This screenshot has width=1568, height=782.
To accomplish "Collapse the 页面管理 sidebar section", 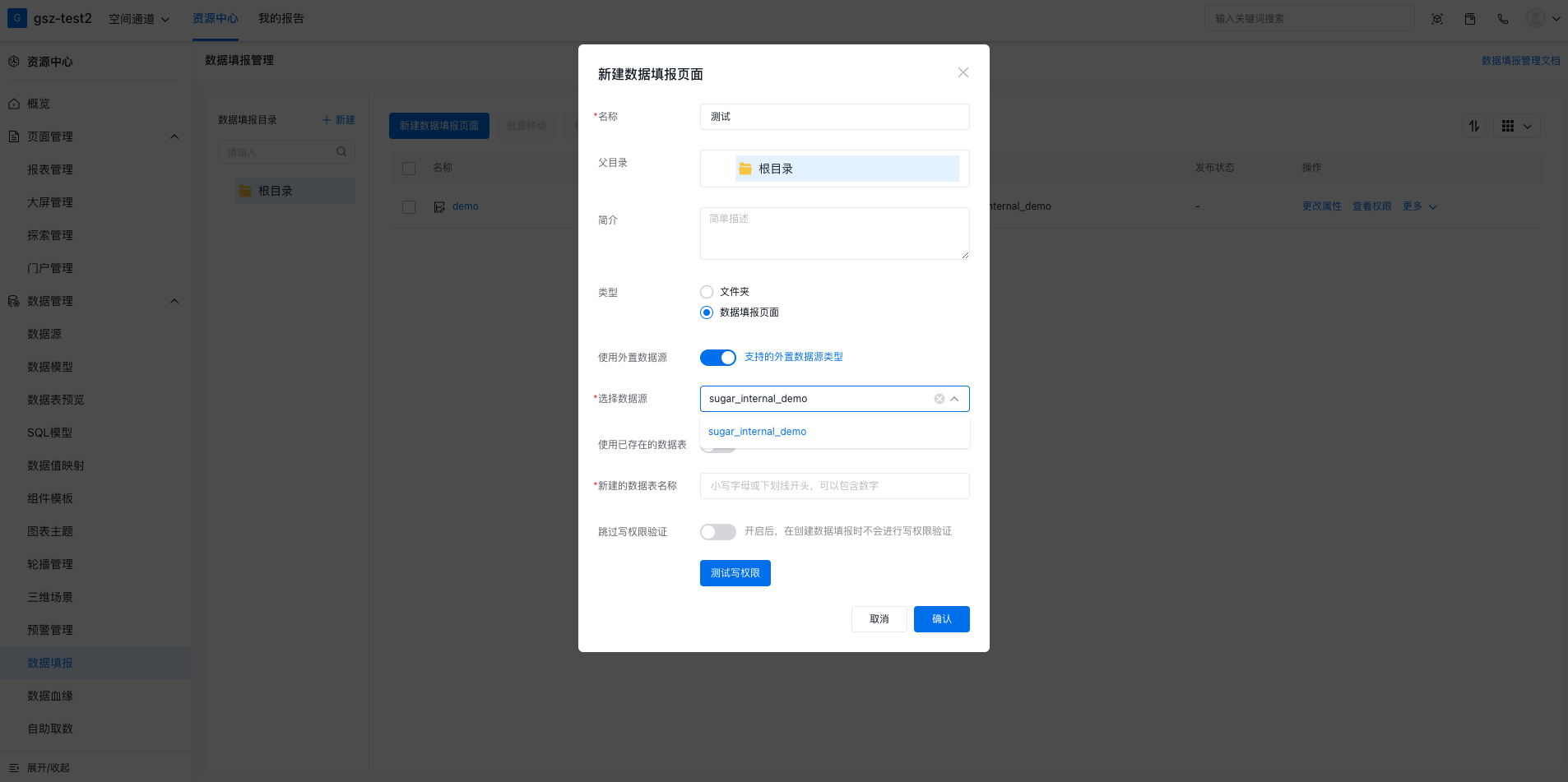I will [174, 137].
